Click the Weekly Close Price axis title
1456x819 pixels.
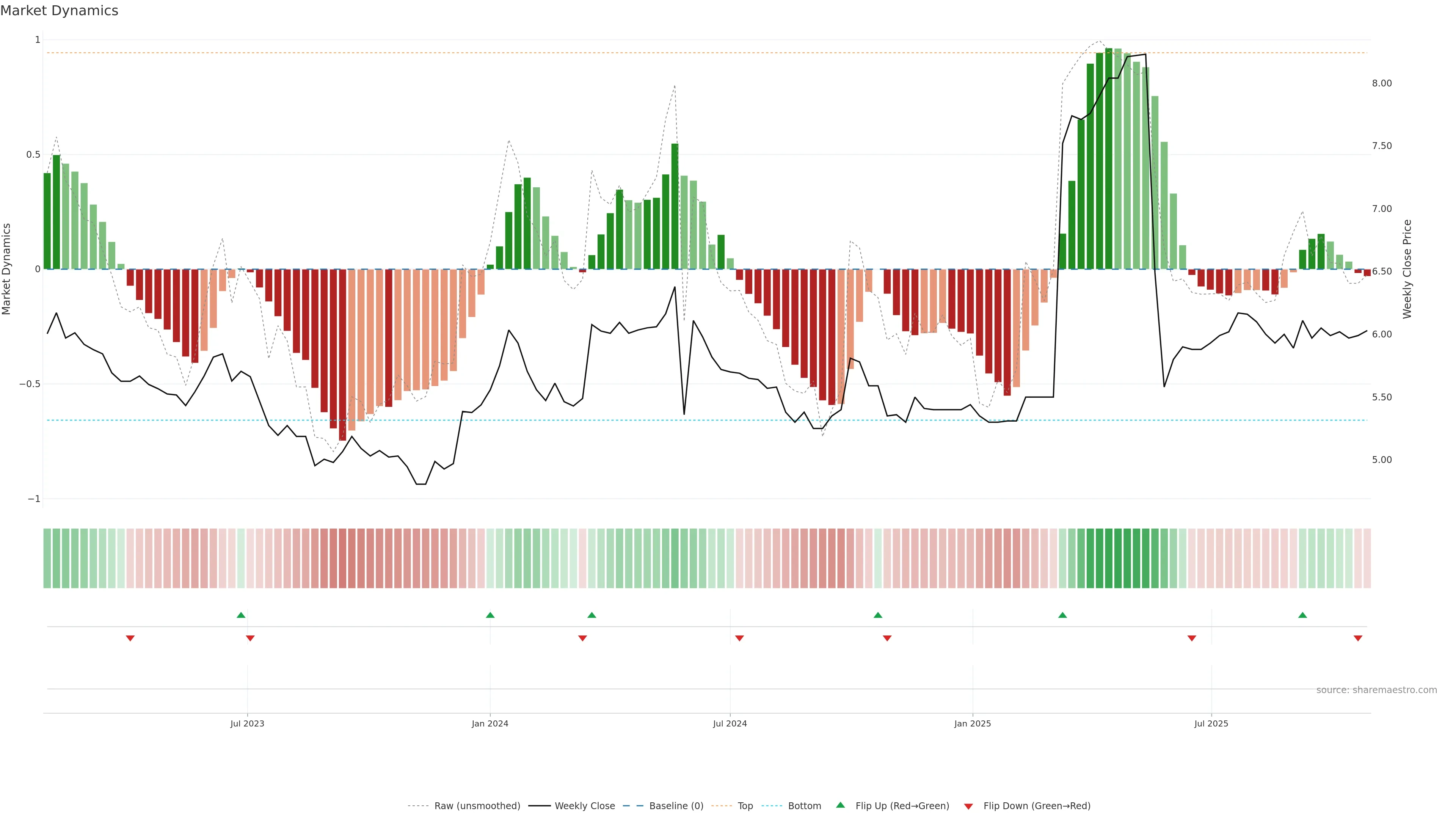(x=1407, y=269)
